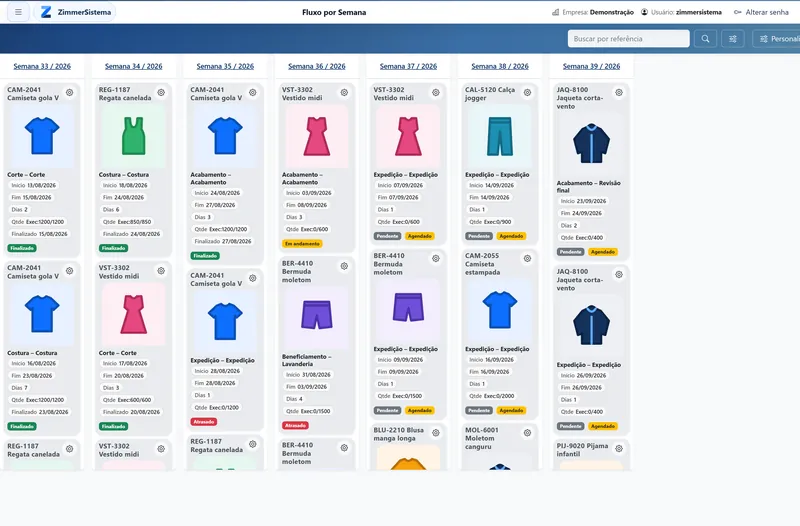Click Finalizado badge on CAM-2041 Corte card
The width and height of the screenshot is (800, 526).
[x=22, y=248]
